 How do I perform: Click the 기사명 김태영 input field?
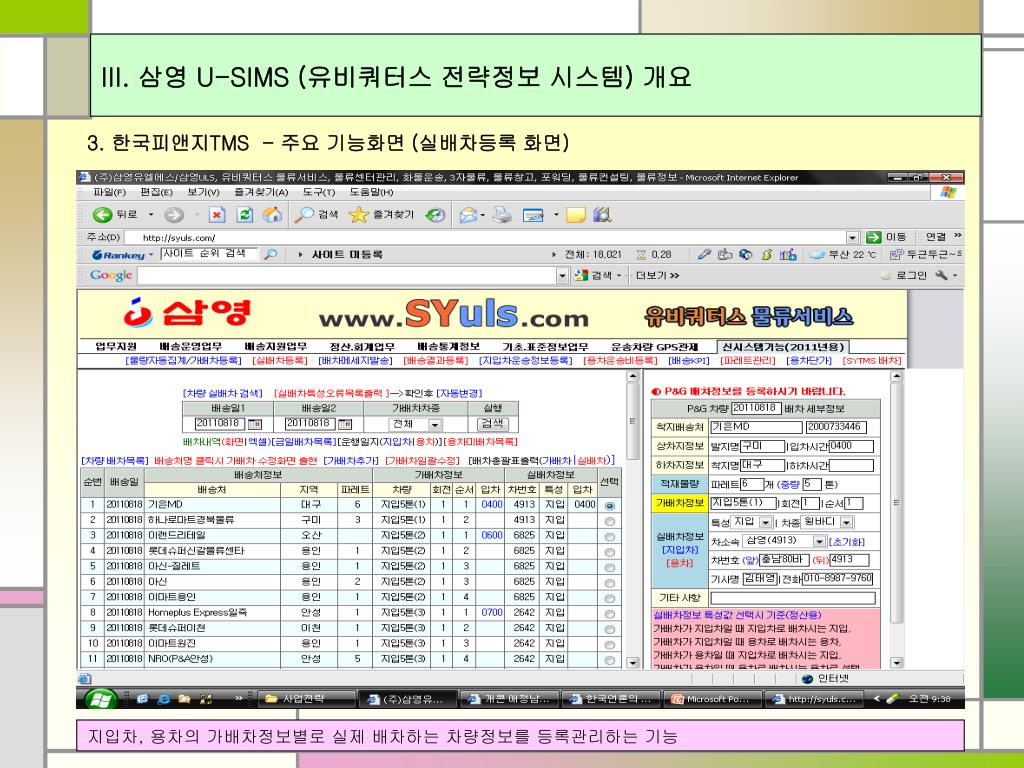tap(760, 579)
